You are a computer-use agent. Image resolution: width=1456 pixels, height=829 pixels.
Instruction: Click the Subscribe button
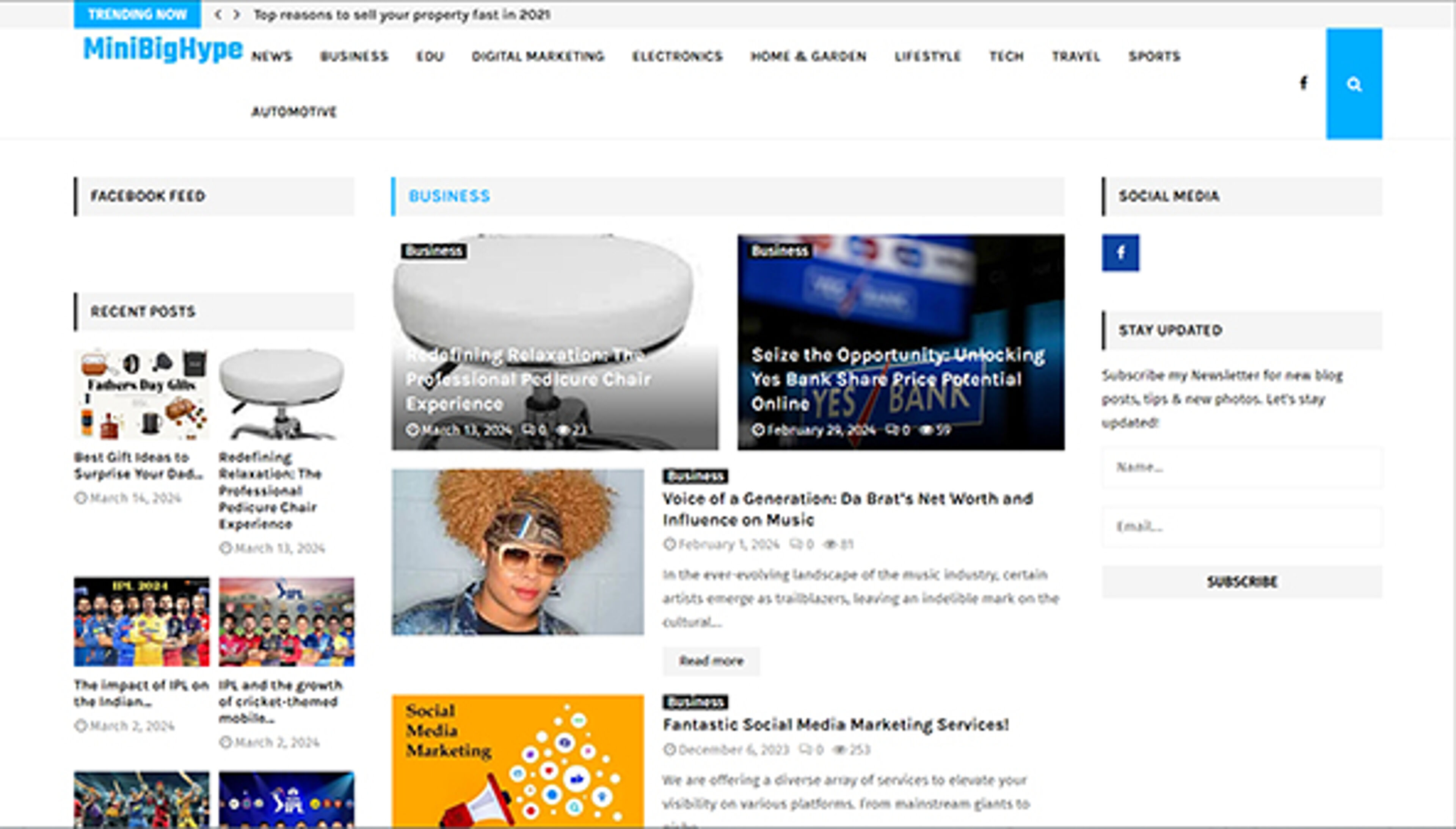pos(1241,581)
